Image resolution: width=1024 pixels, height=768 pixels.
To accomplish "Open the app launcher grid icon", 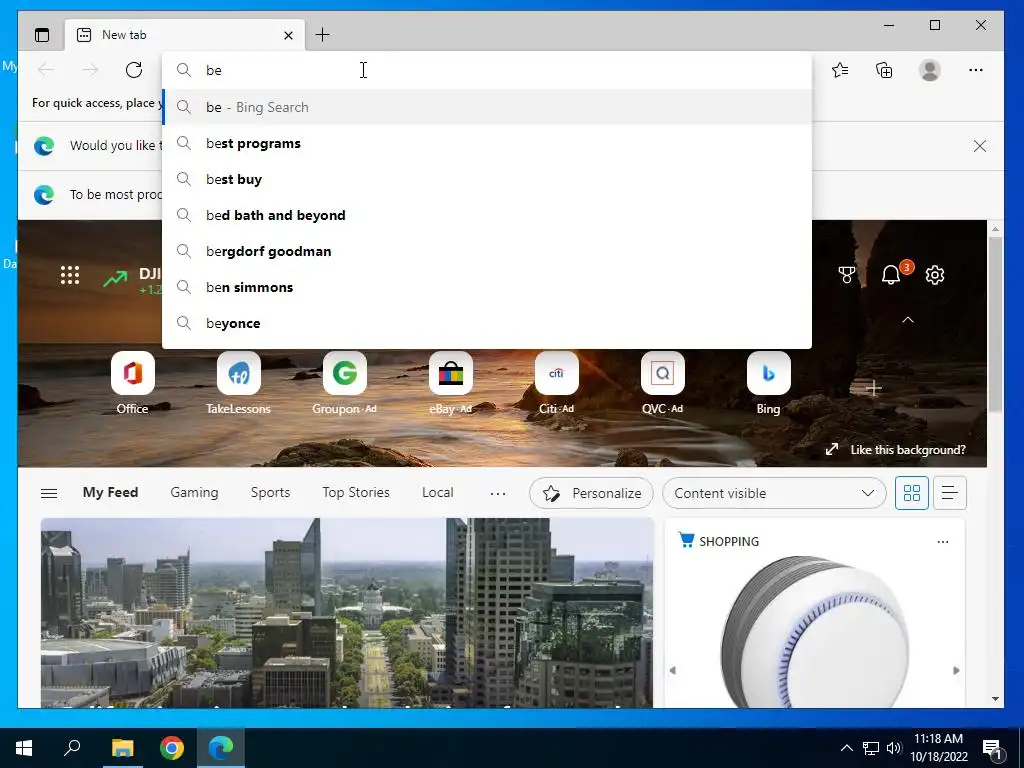I will click(x=70, y=275).
